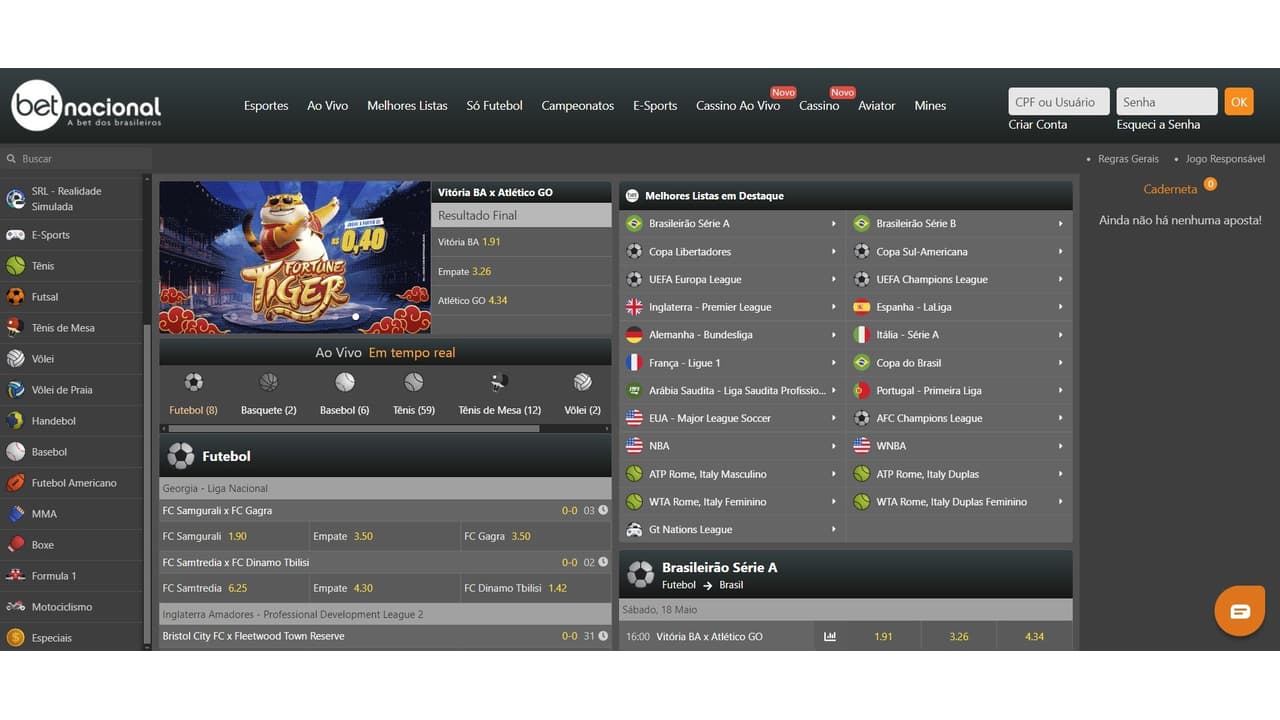Open statistics chart icon for Vitória BA match
Image resolution: width=1280 pixels, height=720 pixels.
point(830,636)
